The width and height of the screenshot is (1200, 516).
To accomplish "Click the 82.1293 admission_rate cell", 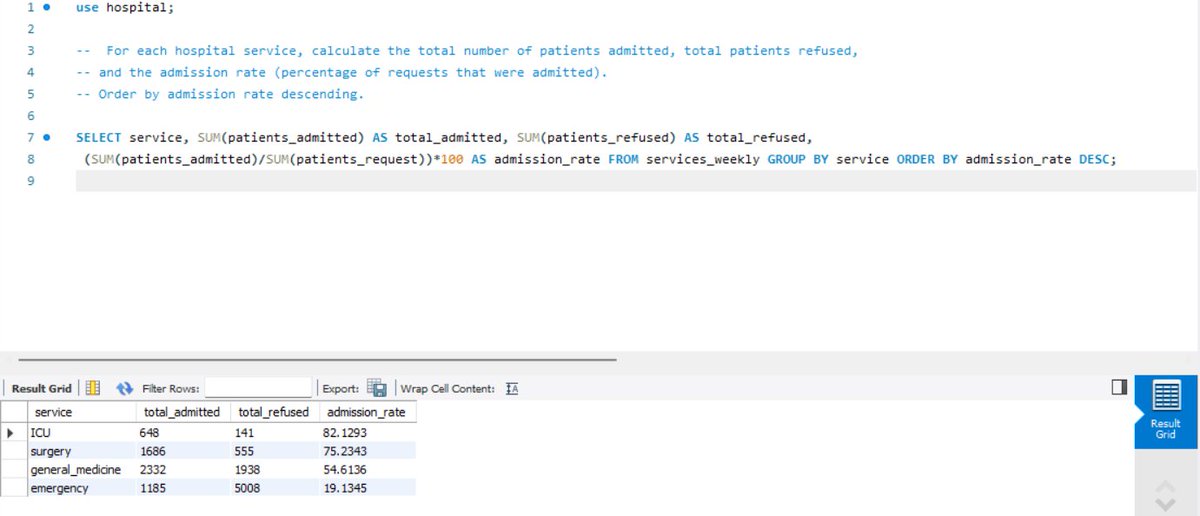I will click(x=368, y=433).
